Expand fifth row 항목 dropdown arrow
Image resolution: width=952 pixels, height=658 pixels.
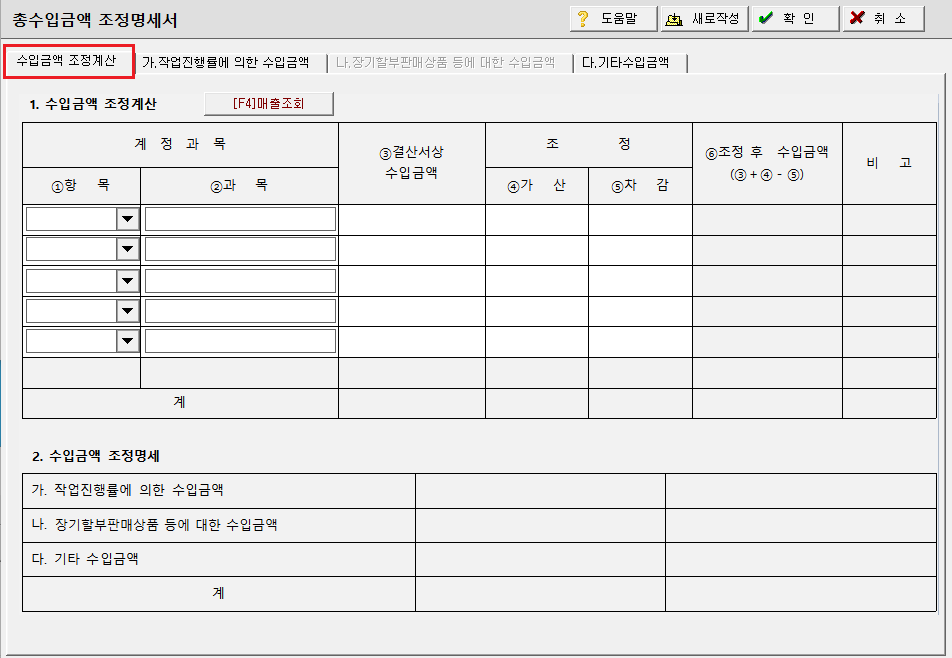(x=128, y=341)
